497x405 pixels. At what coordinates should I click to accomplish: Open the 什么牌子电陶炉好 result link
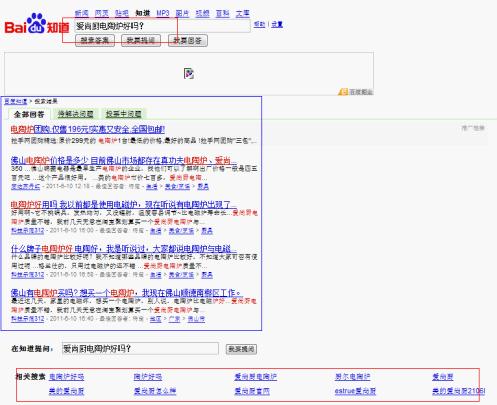pos(124,249)
